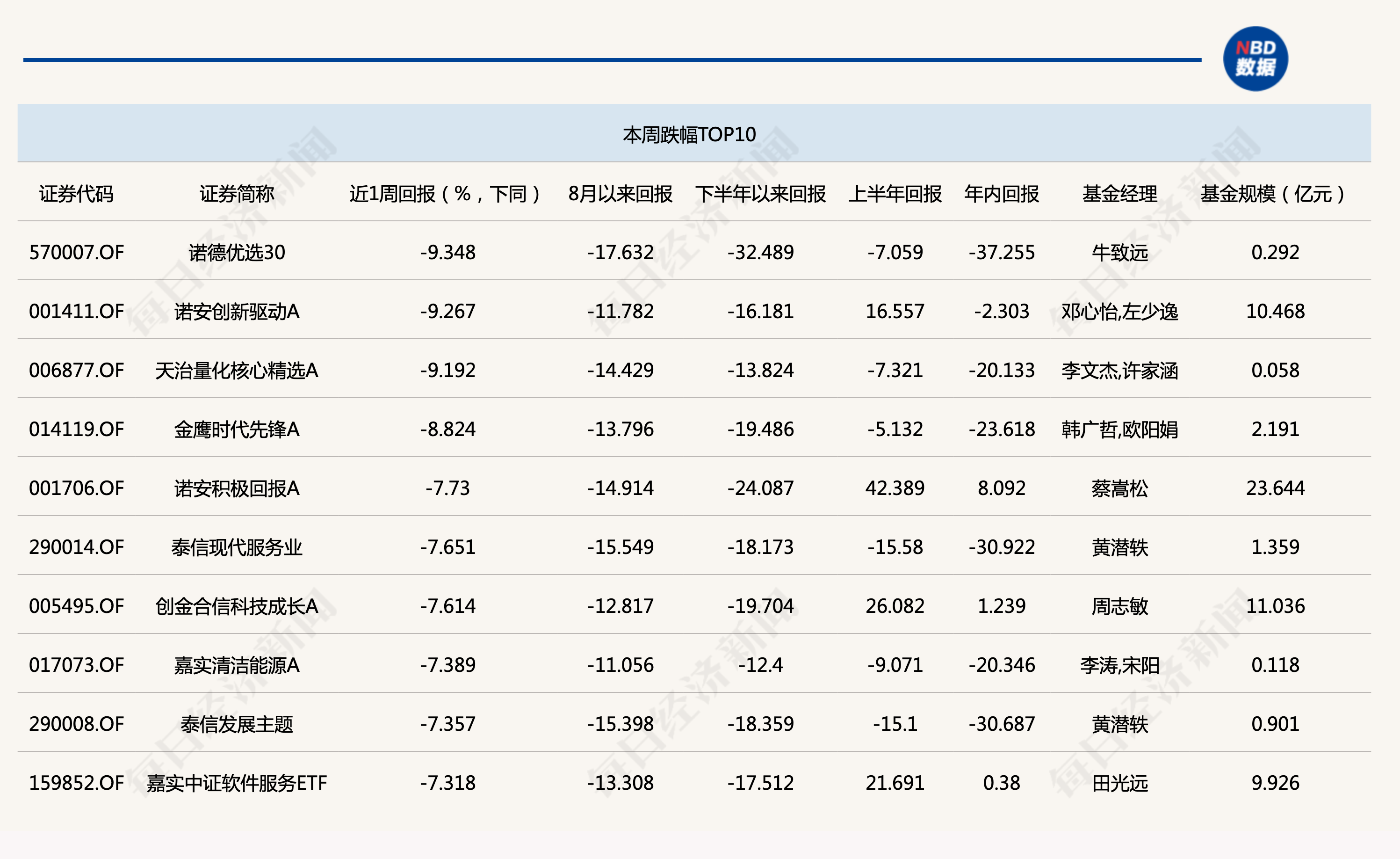Click fund size 0.901
This screenshot has width=1400, height=859.
(1275, 724)
